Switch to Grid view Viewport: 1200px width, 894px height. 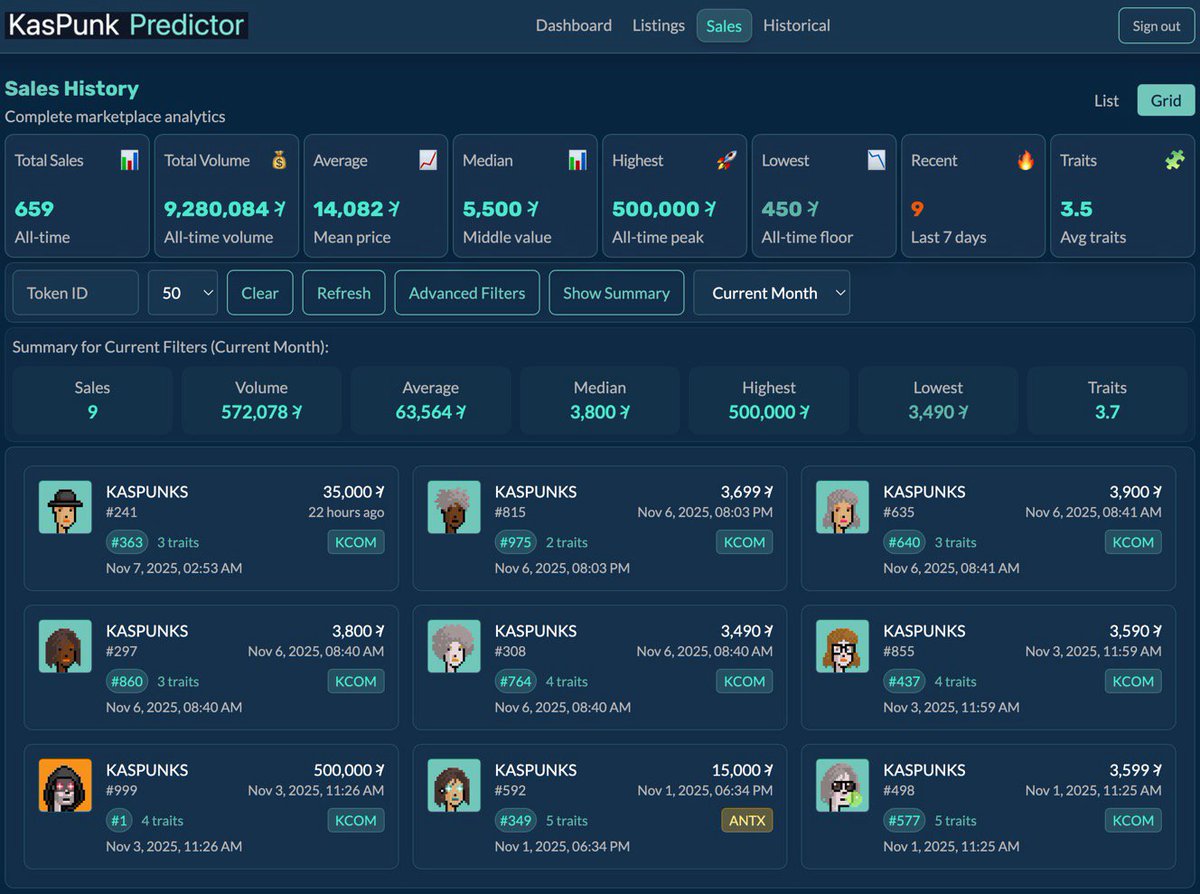point(1166,100)
